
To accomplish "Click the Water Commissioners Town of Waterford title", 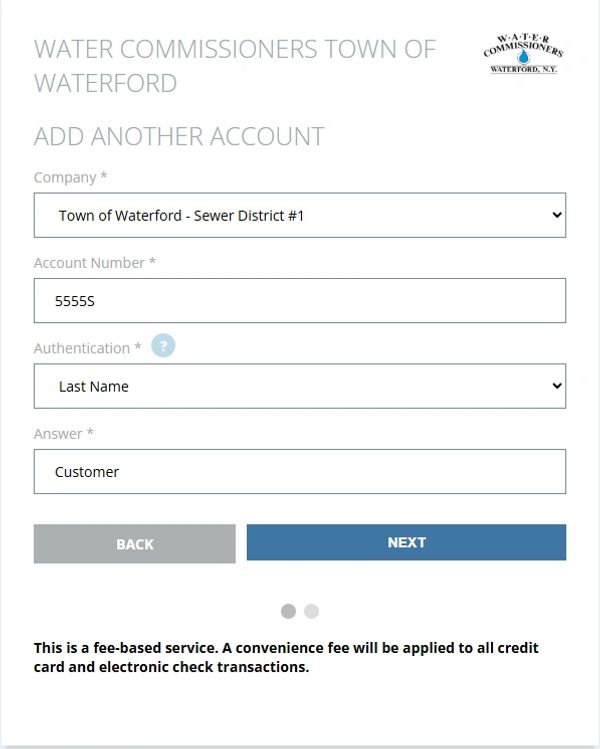I will pyautogui.click(x=235, y=66).
